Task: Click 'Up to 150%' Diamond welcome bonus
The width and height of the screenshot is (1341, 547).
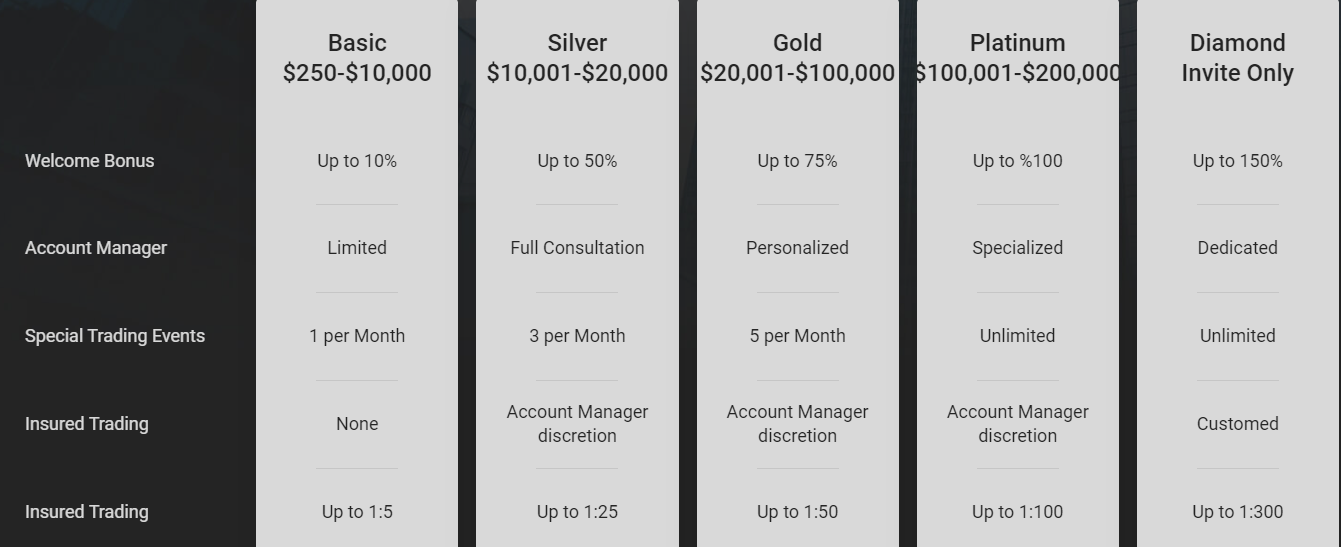Action: tap(1237, 161)
